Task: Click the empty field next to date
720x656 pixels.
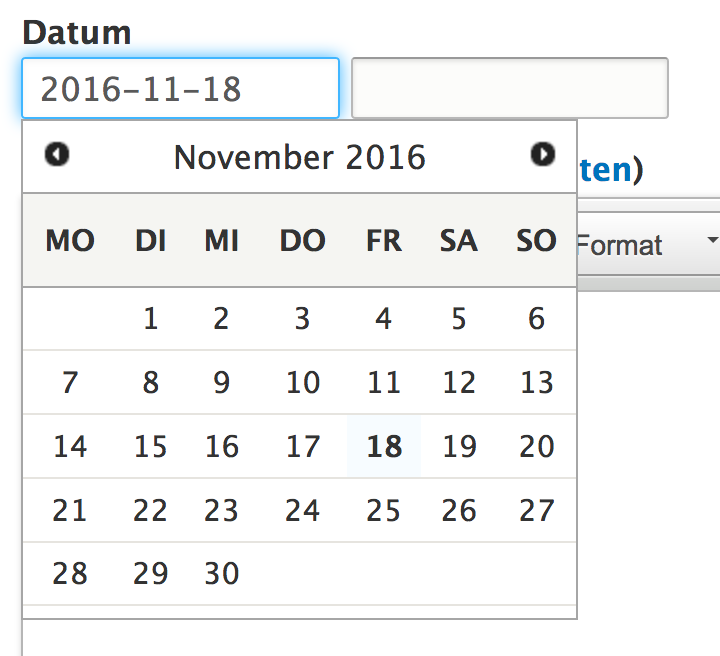Action: click(509, 89)
